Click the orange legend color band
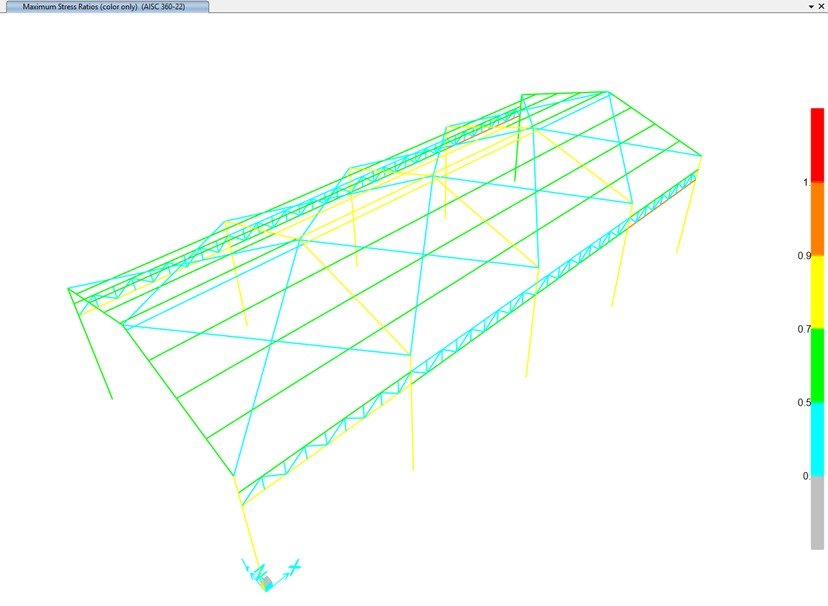Viewport: 828px width, 606px height. 817,218
